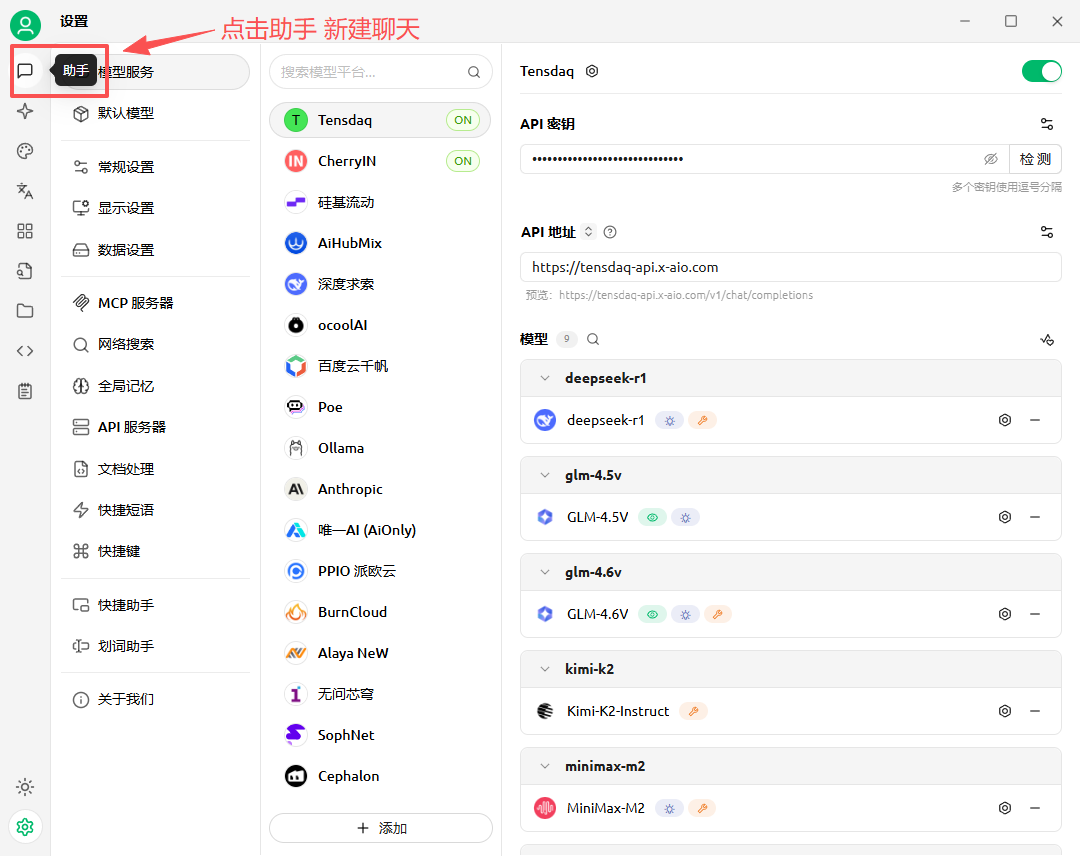Click the 添加 provider button
This screenshot has width=1080, height=856.
pos(381,828)
